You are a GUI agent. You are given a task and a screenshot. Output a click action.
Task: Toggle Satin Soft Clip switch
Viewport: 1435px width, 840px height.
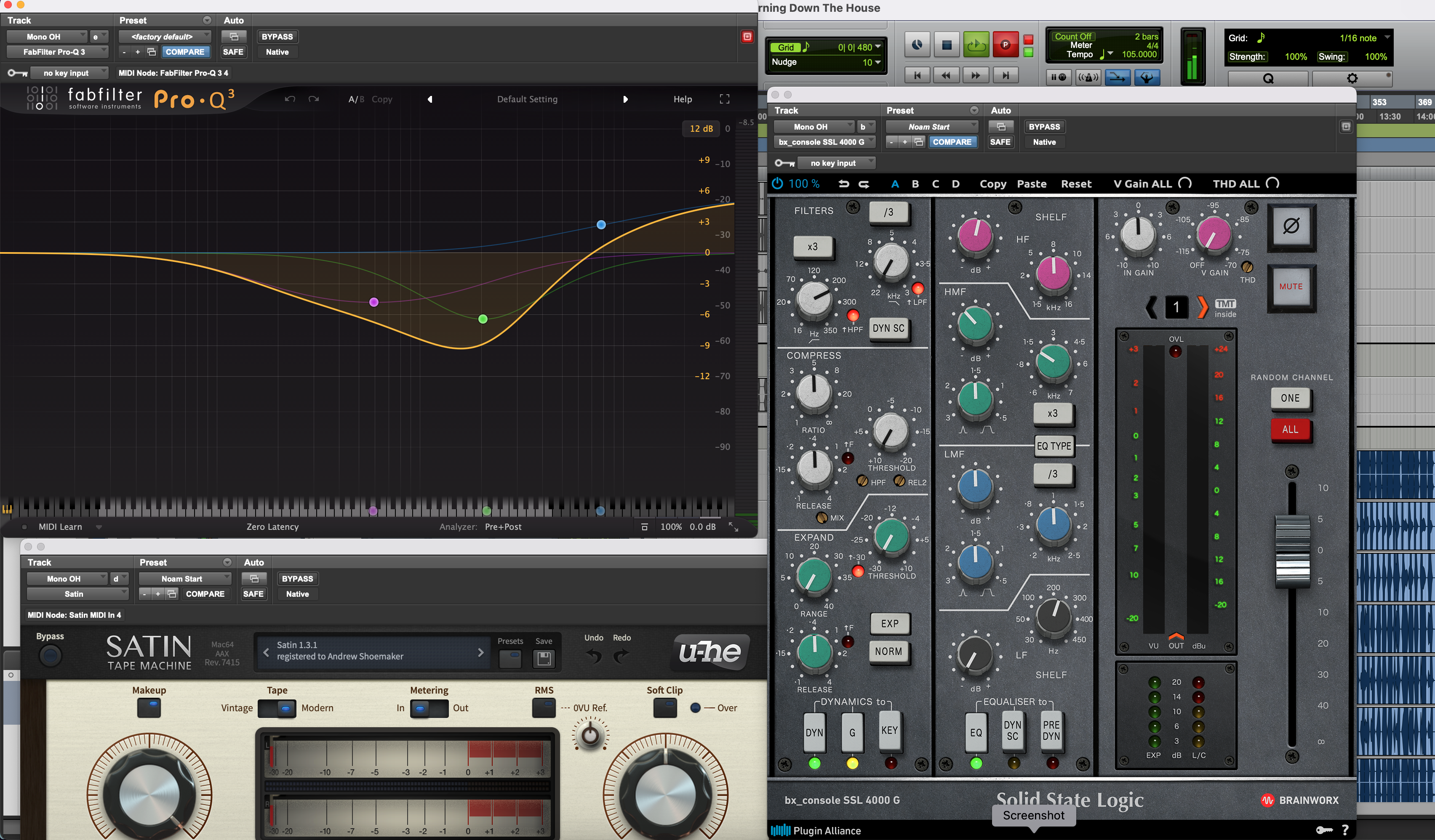664,708
